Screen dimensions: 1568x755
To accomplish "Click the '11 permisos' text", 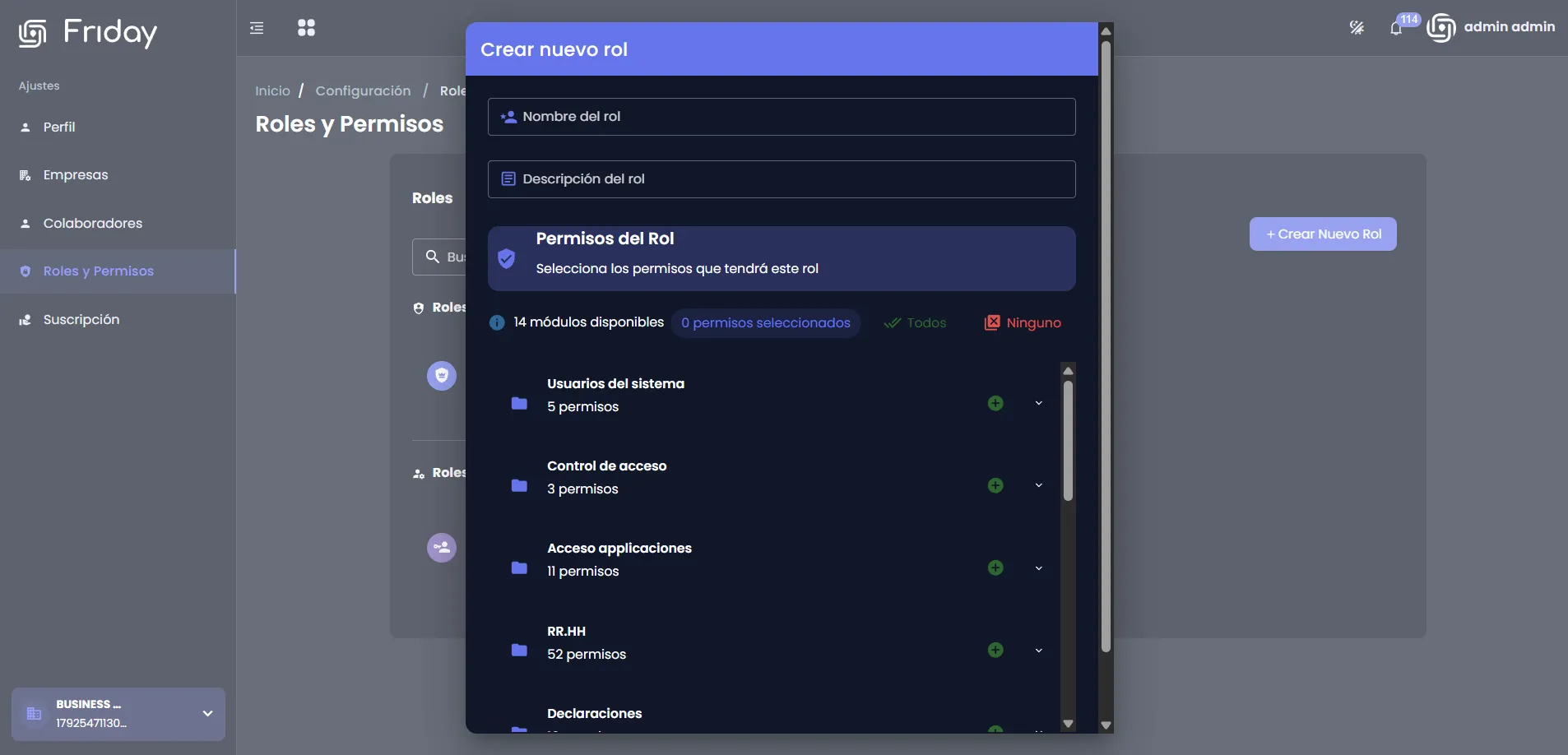I will pos(583,572).
